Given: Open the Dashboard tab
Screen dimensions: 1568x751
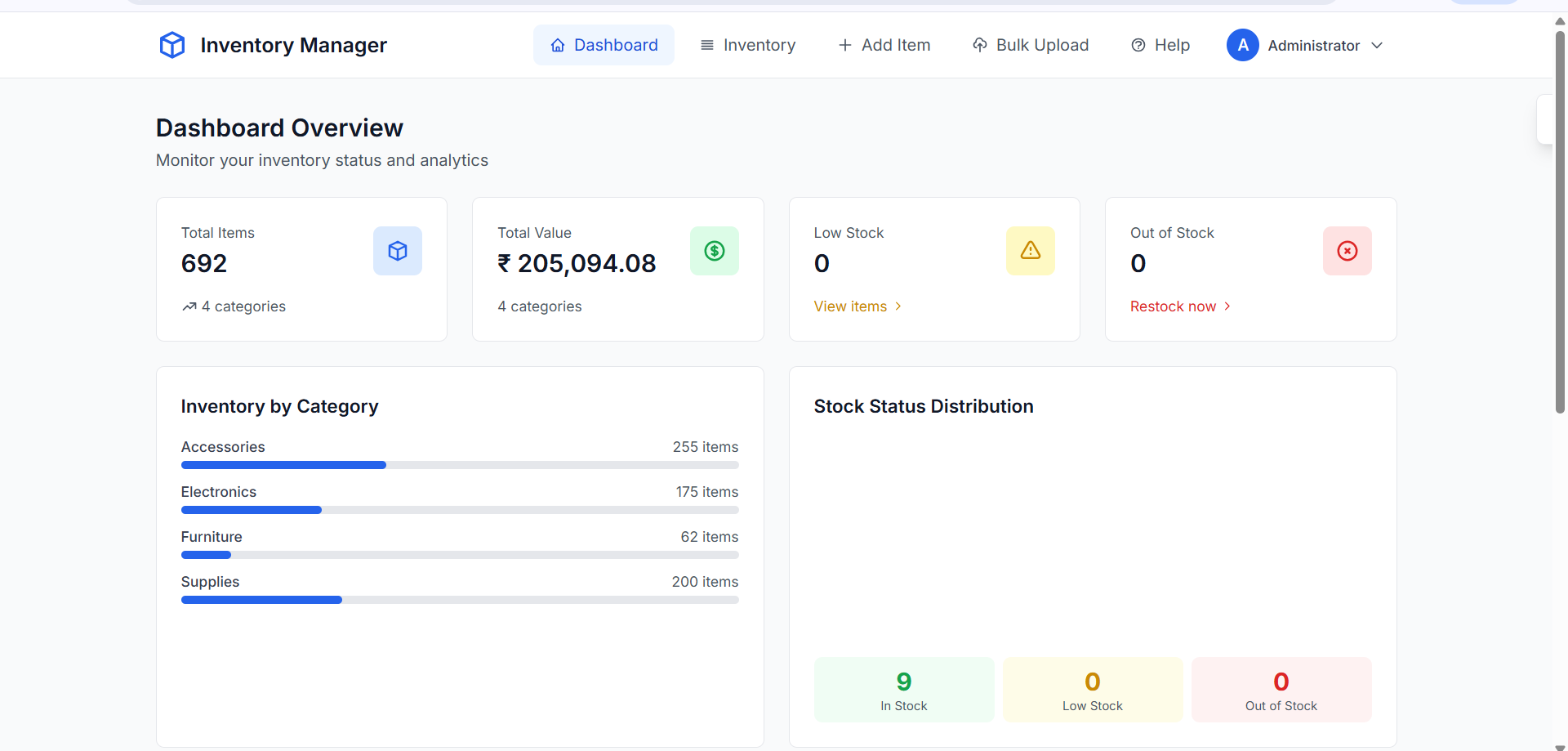Looking at the screenshot, I should click(x=604, y=45).
